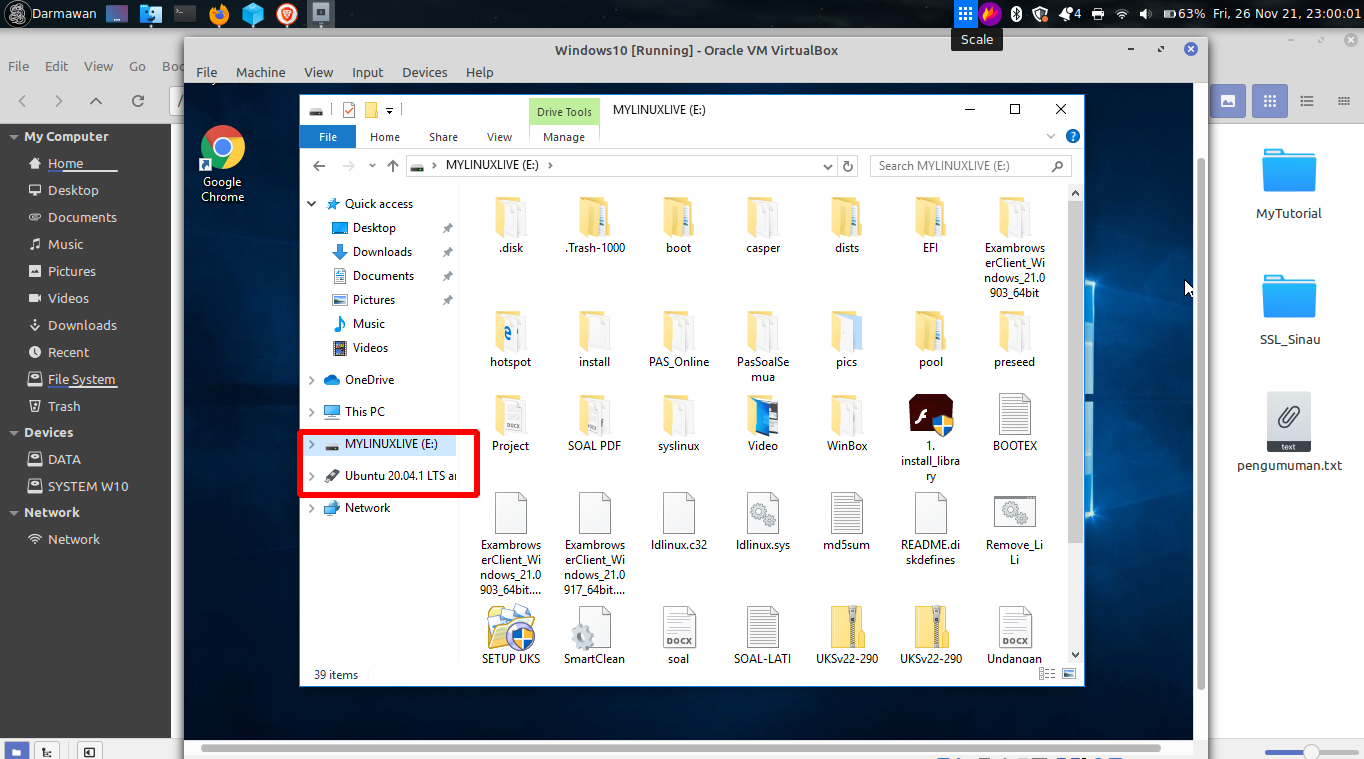Click the Explorer help question-mark icon
The image size is (1364, 759).
[x=1072, y=137]
